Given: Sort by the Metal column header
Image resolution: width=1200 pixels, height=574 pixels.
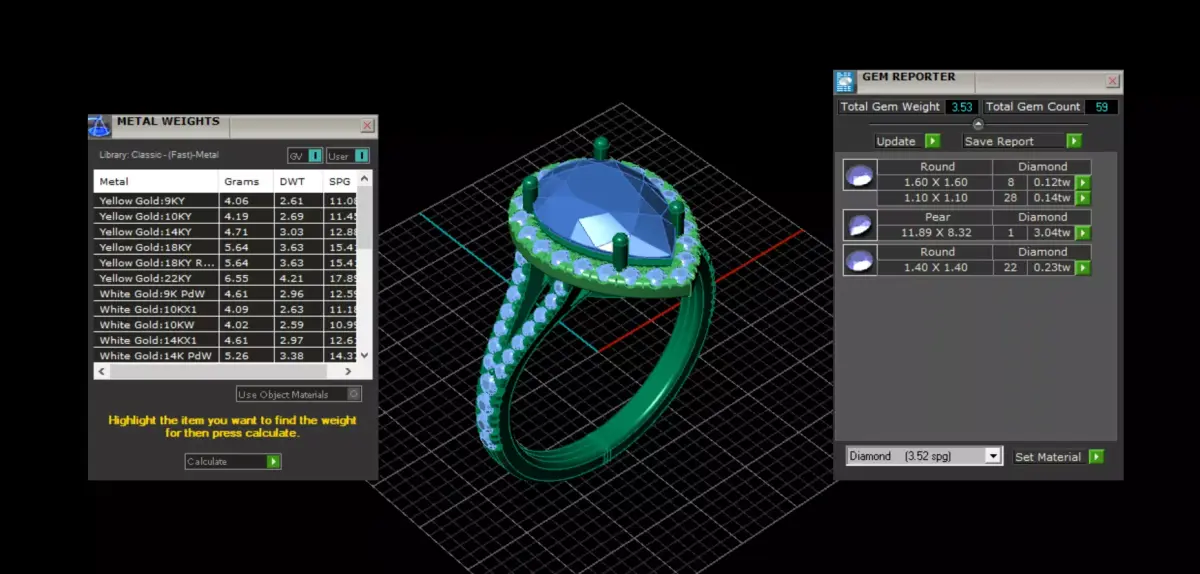Looking at the screenshot, I should pos(156,181).
